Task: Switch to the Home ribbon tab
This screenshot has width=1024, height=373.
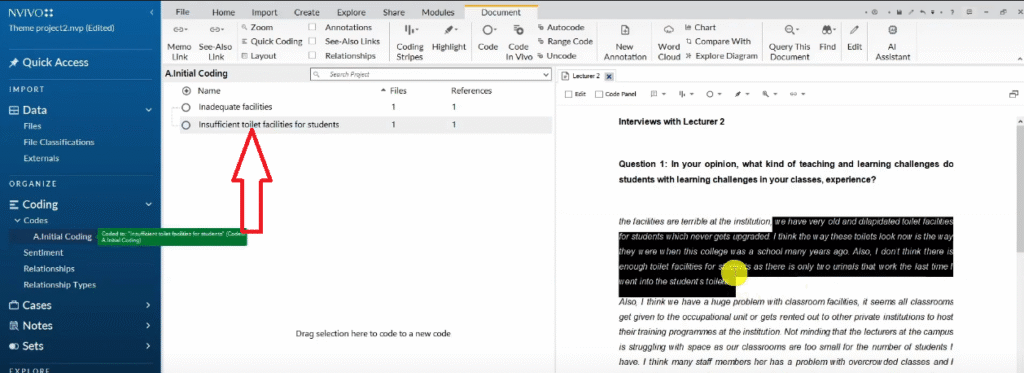Action: coord(223,12)
